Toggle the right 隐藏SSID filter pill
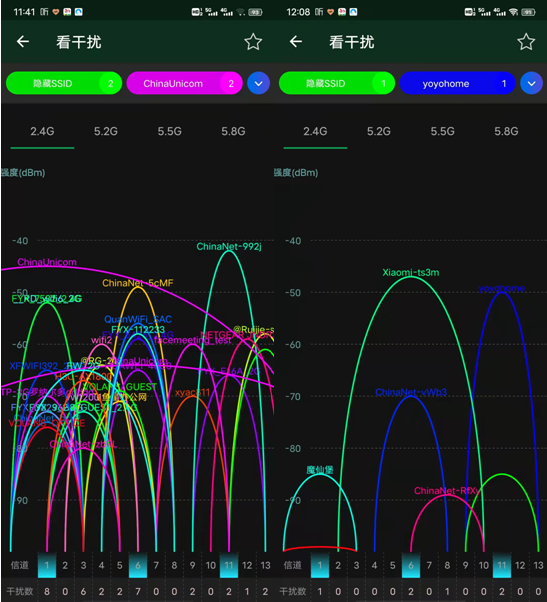 pos(337,83)
